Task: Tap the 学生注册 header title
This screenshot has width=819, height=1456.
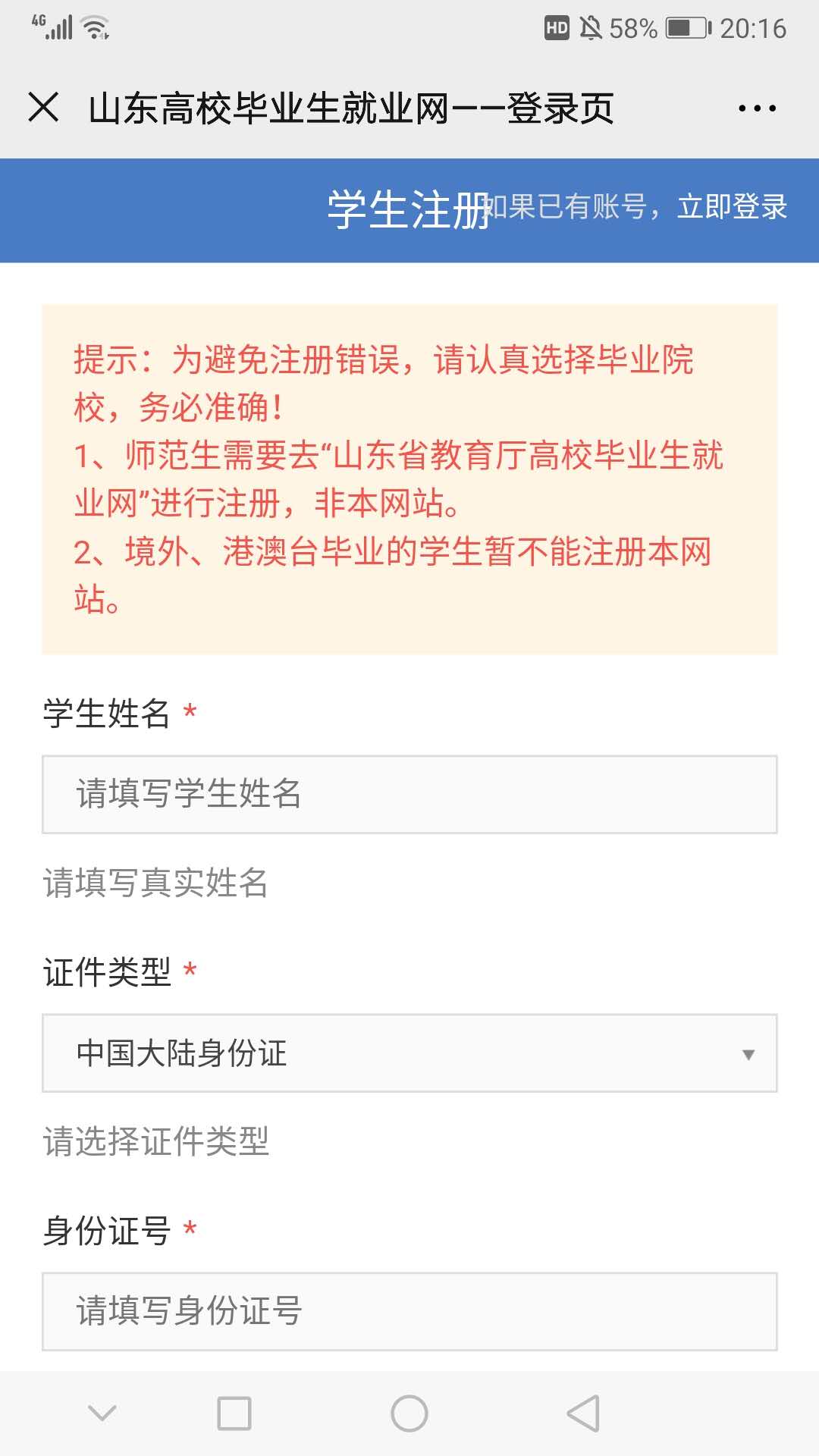Action: pyautogui.click(x=406, y=210)
